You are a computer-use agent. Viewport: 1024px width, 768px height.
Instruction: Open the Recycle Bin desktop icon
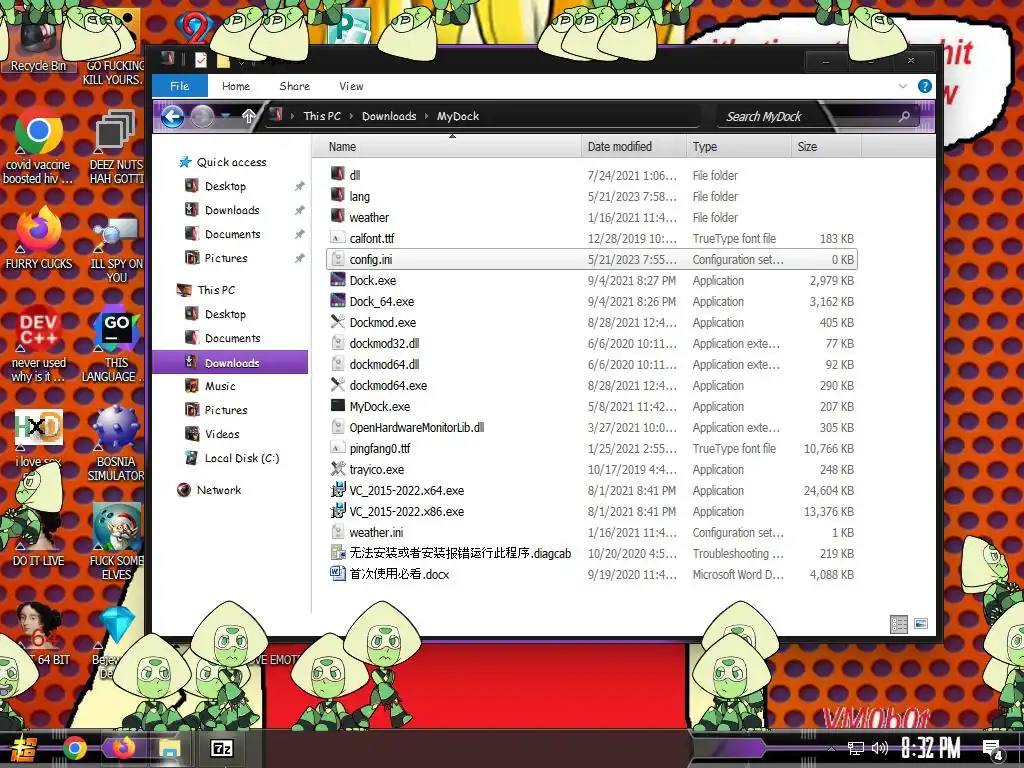click(38, 39)
